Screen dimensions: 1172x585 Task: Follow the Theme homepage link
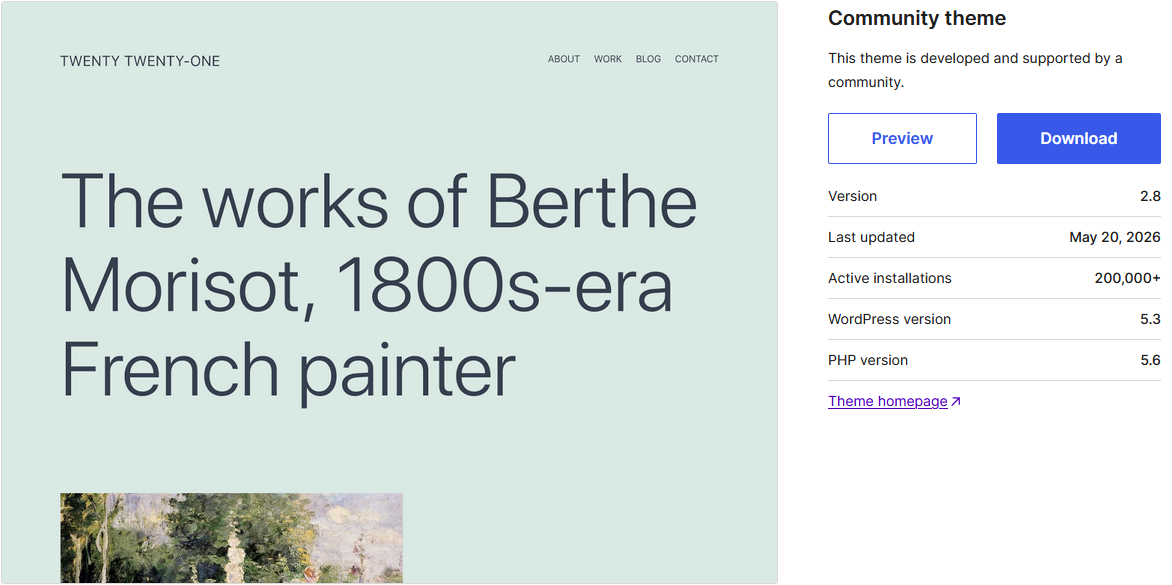[x=888, y=401]
